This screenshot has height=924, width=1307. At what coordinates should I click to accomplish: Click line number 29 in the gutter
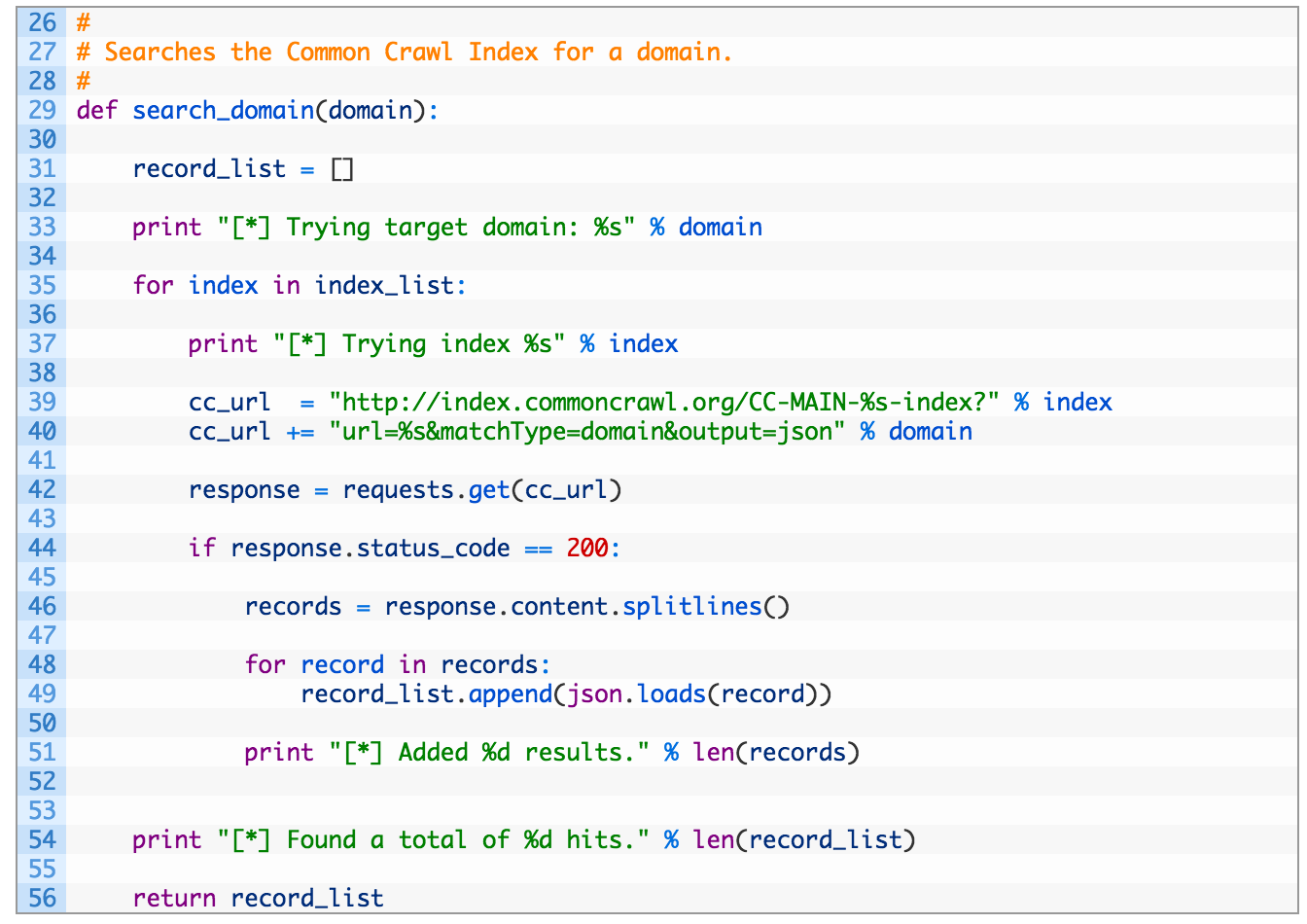coord(42,110)
